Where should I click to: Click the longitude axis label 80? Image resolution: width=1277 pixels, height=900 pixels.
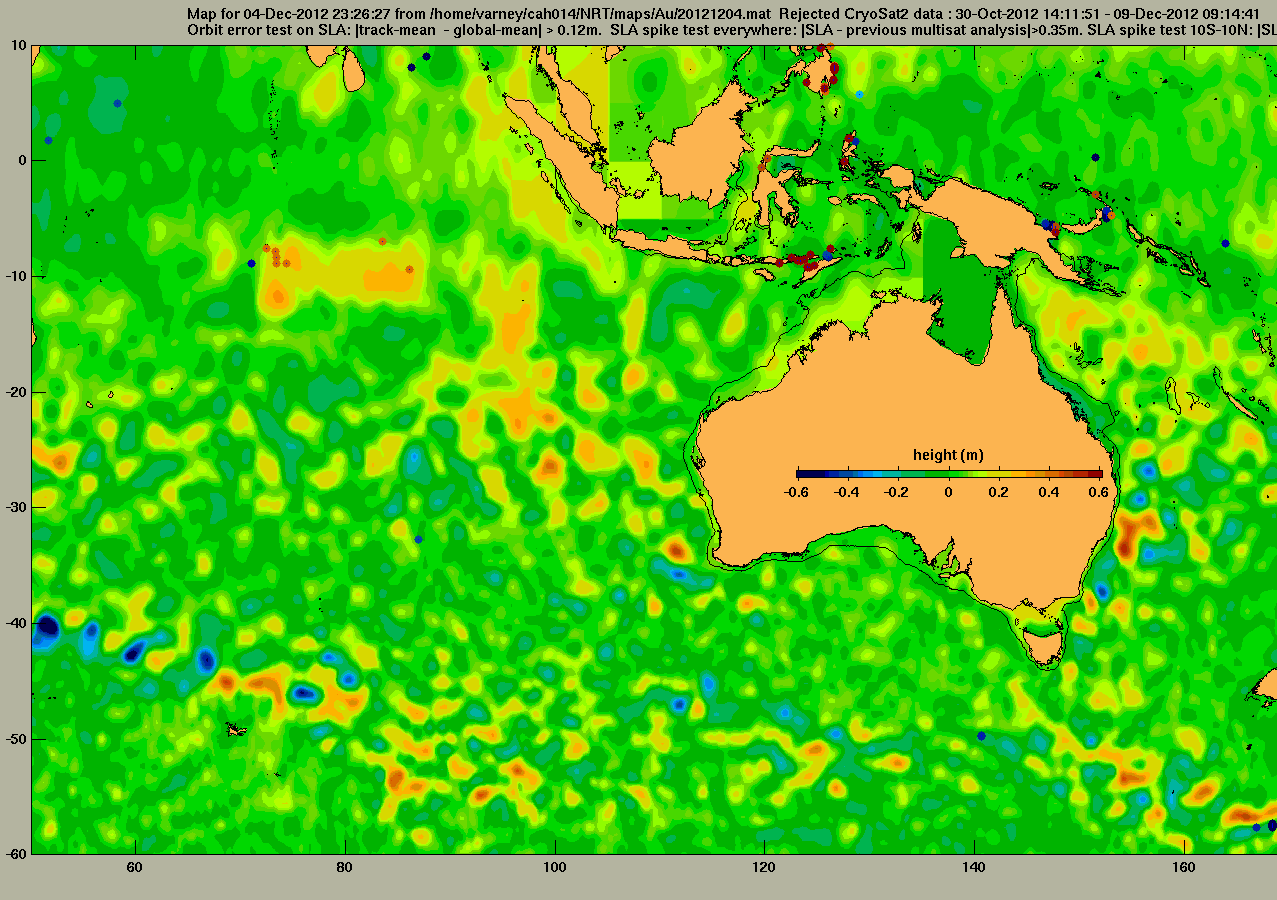click(x=344, y=868)
